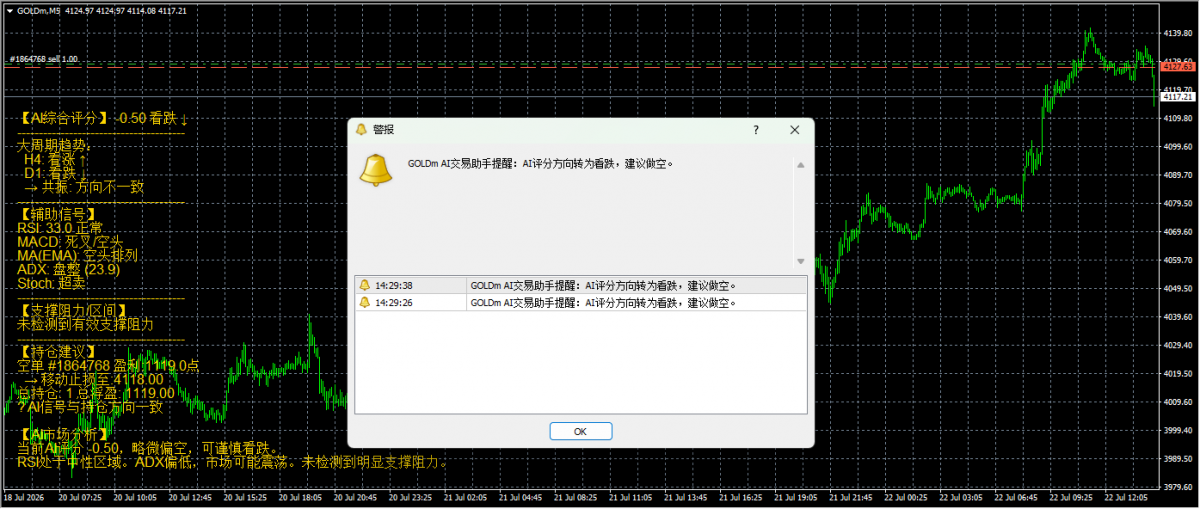Click the current price tag 4117.21 on the axis
1200x509 pixels.
[1179, 97]
